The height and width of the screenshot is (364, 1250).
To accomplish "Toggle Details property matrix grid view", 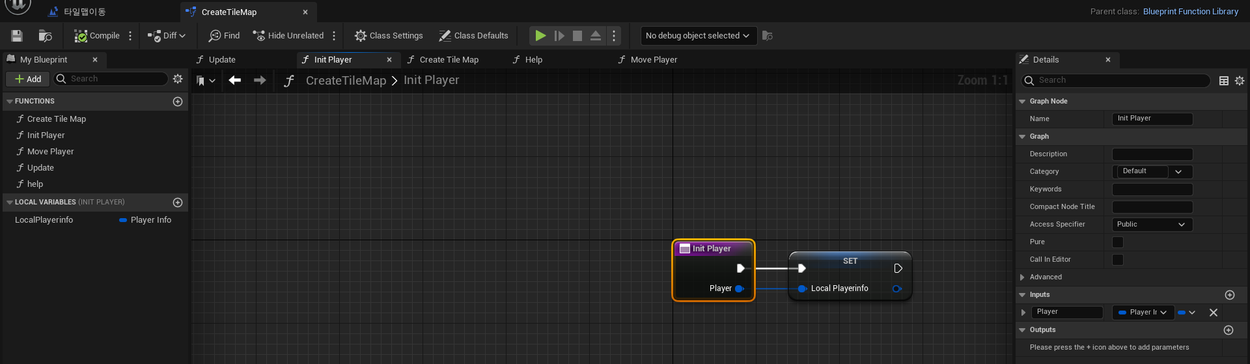I will (1224, 80).
